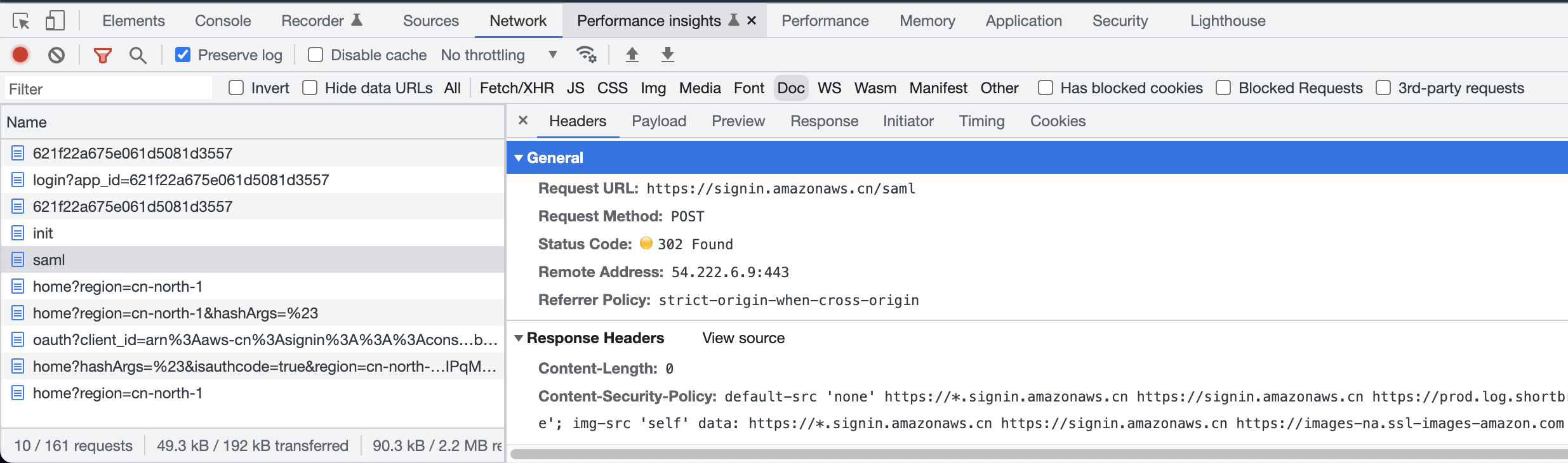
Task: Switch to the Payload tab
Action: point(658,121)
